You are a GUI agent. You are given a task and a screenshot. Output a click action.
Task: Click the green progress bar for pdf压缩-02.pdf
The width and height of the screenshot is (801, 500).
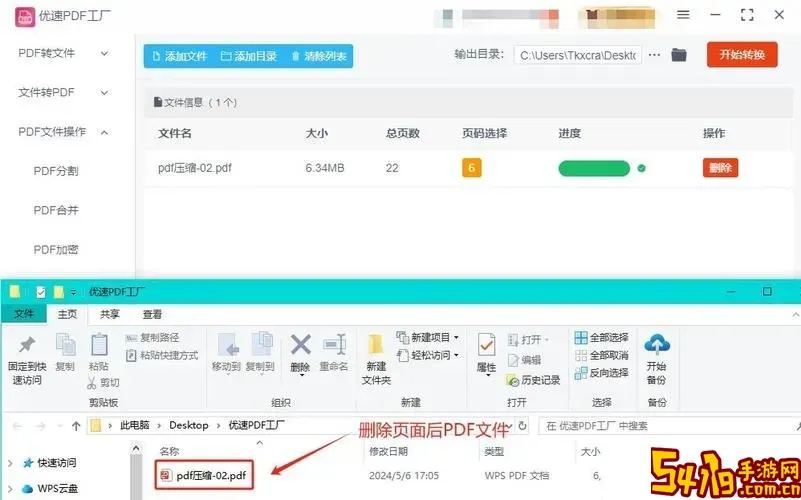point(594,168)
